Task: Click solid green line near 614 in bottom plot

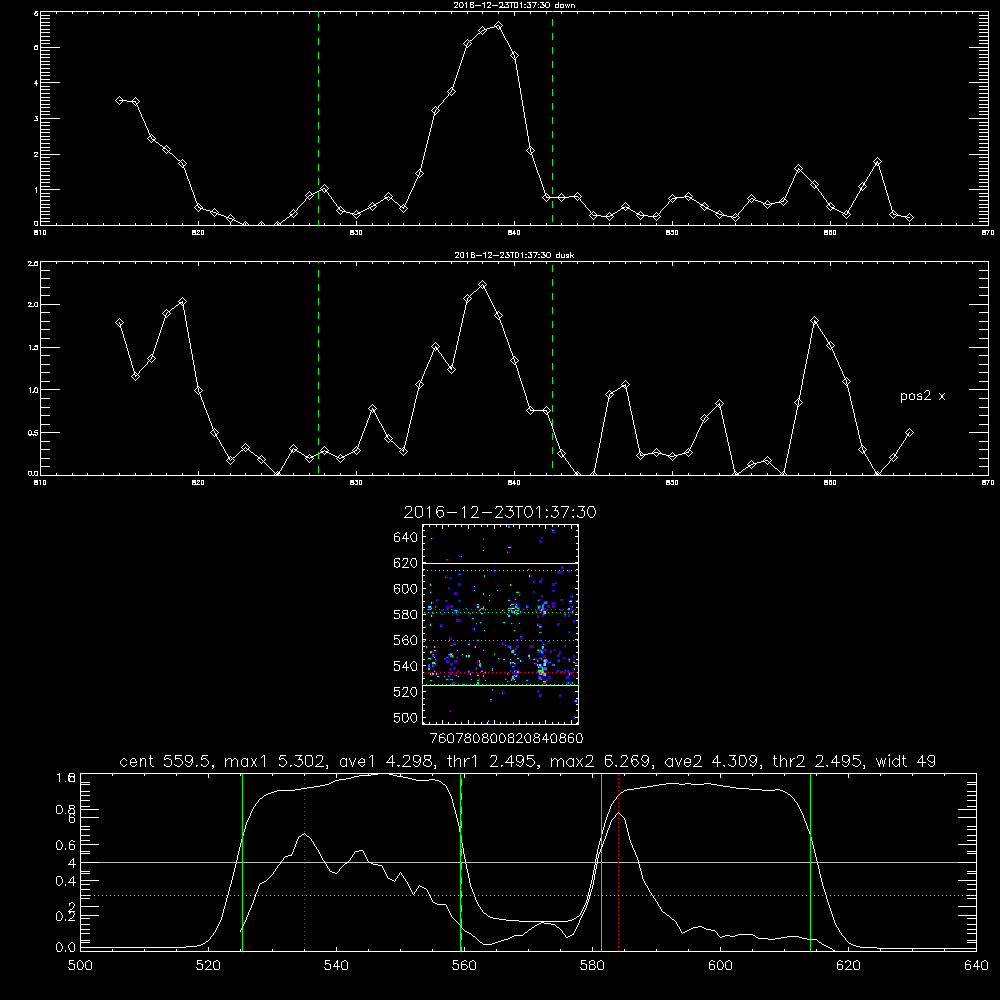Action: 811,862
